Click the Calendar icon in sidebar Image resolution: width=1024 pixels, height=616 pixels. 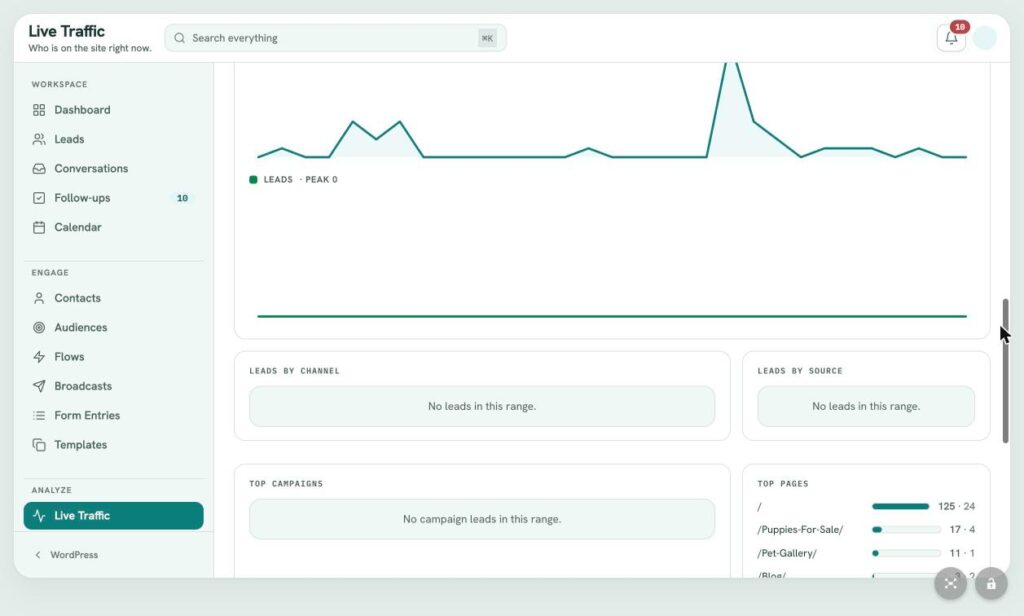(39, 227)
